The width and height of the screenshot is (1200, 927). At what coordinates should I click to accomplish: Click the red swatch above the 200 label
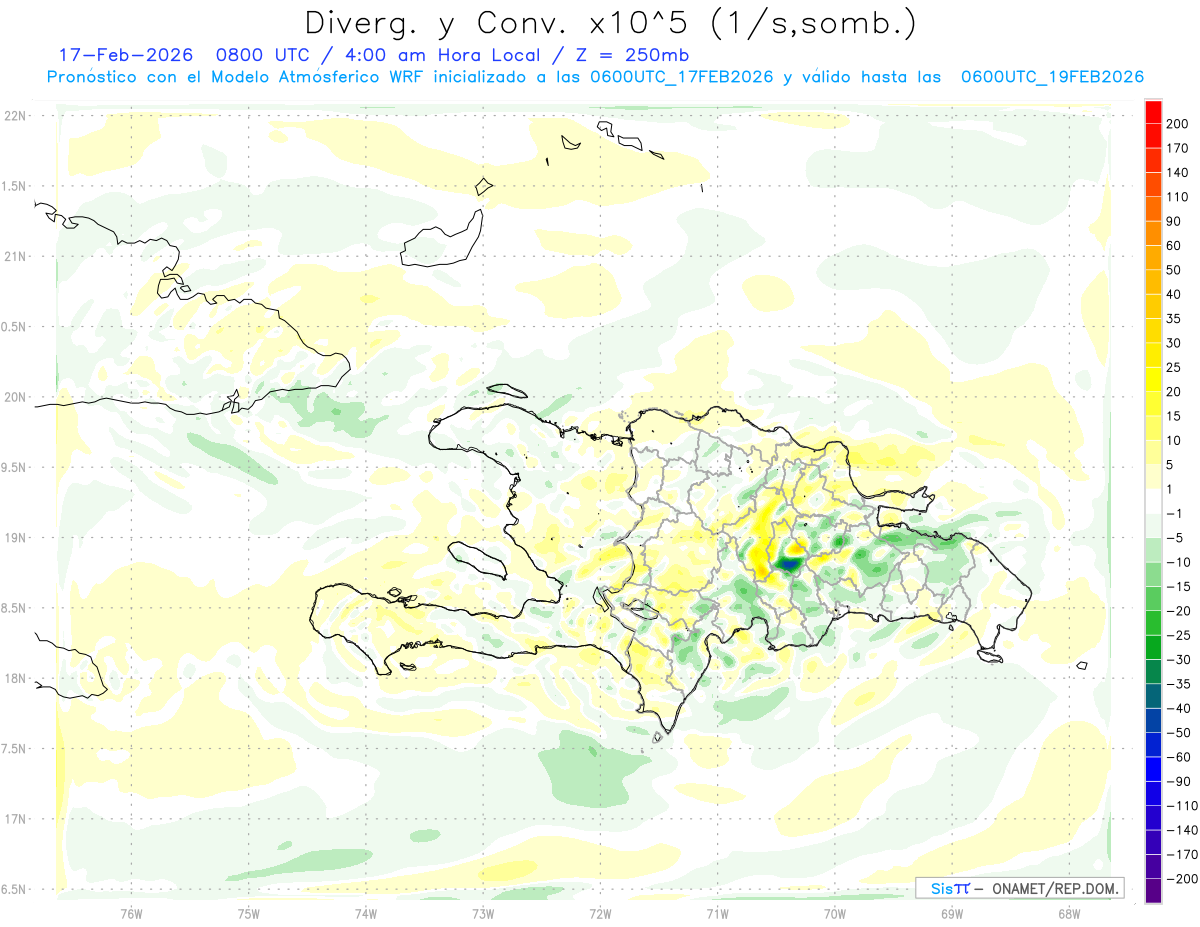[x=1154, y=110]
